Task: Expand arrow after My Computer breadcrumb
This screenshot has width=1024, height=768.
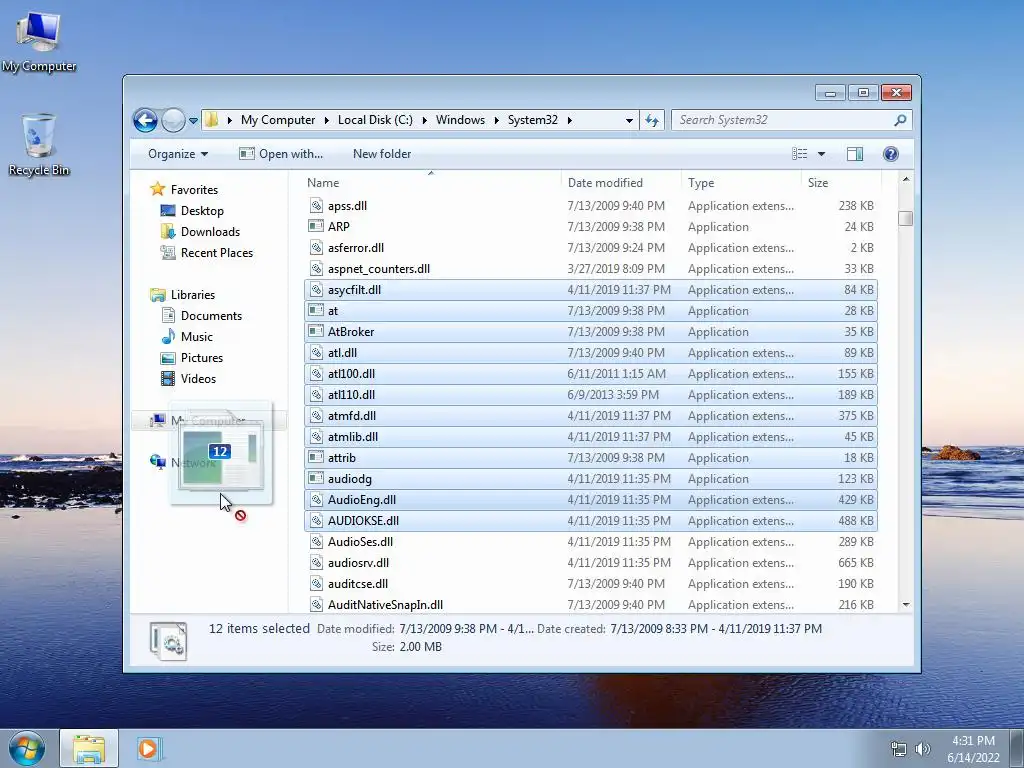Action: 327,121
